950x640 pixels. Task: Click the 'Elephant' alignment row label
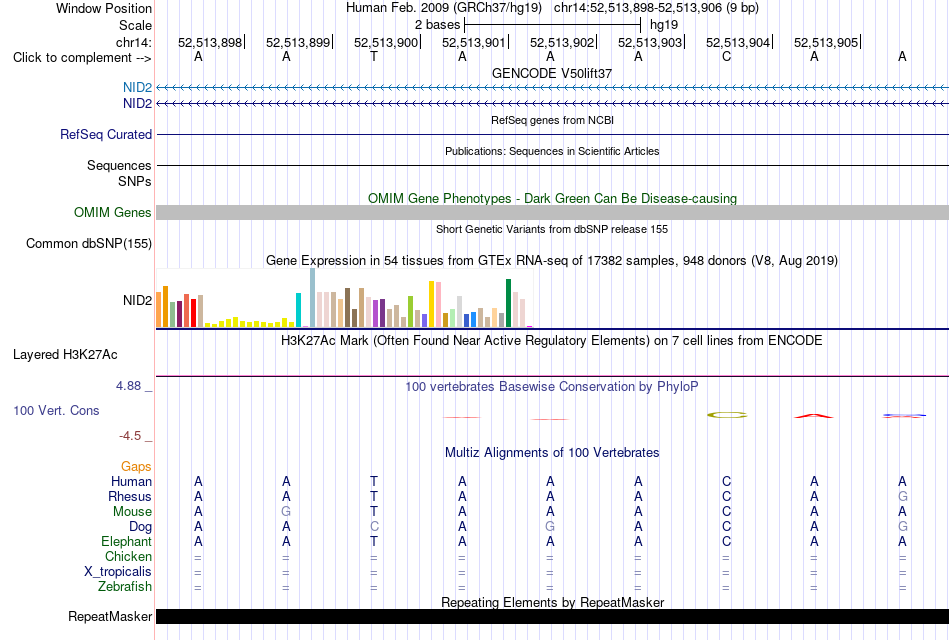point(127,541)
